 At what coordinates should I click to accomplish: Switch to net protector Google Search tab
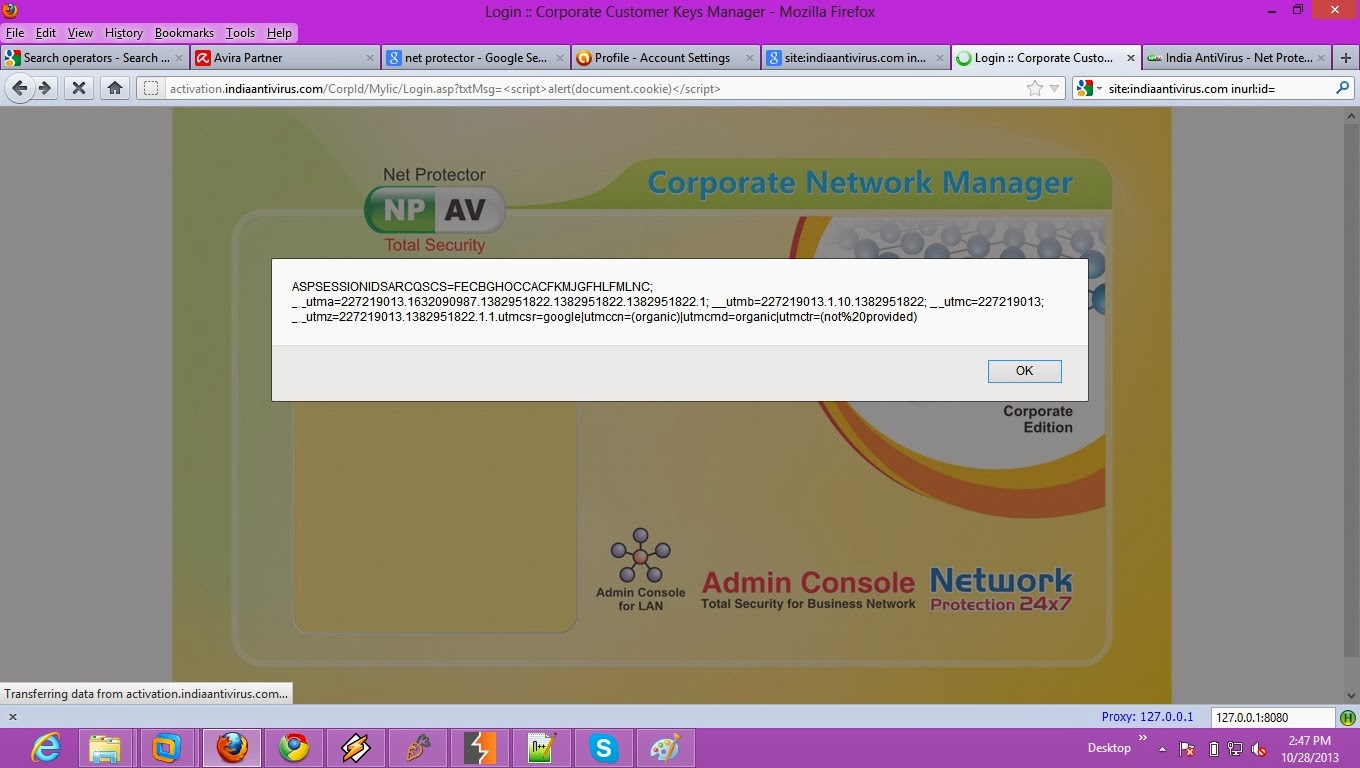475,58
